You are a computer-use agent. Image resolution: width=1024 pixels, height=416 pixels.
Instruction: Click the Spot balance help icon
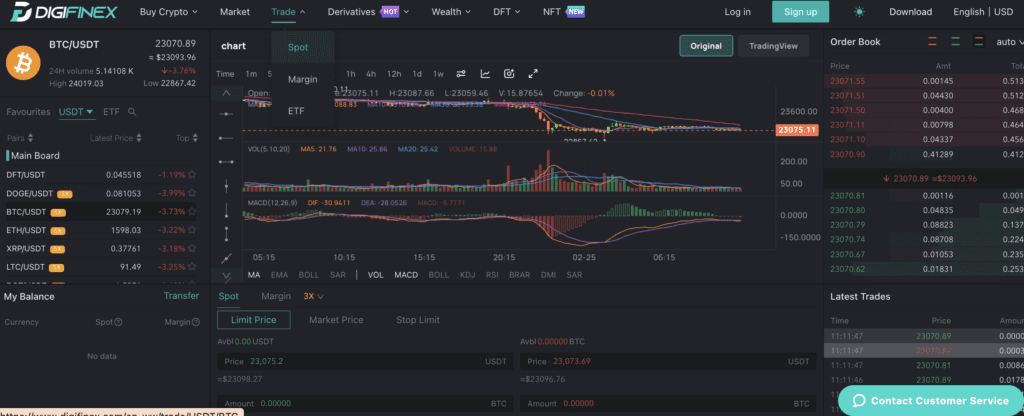tap(118, 322)
